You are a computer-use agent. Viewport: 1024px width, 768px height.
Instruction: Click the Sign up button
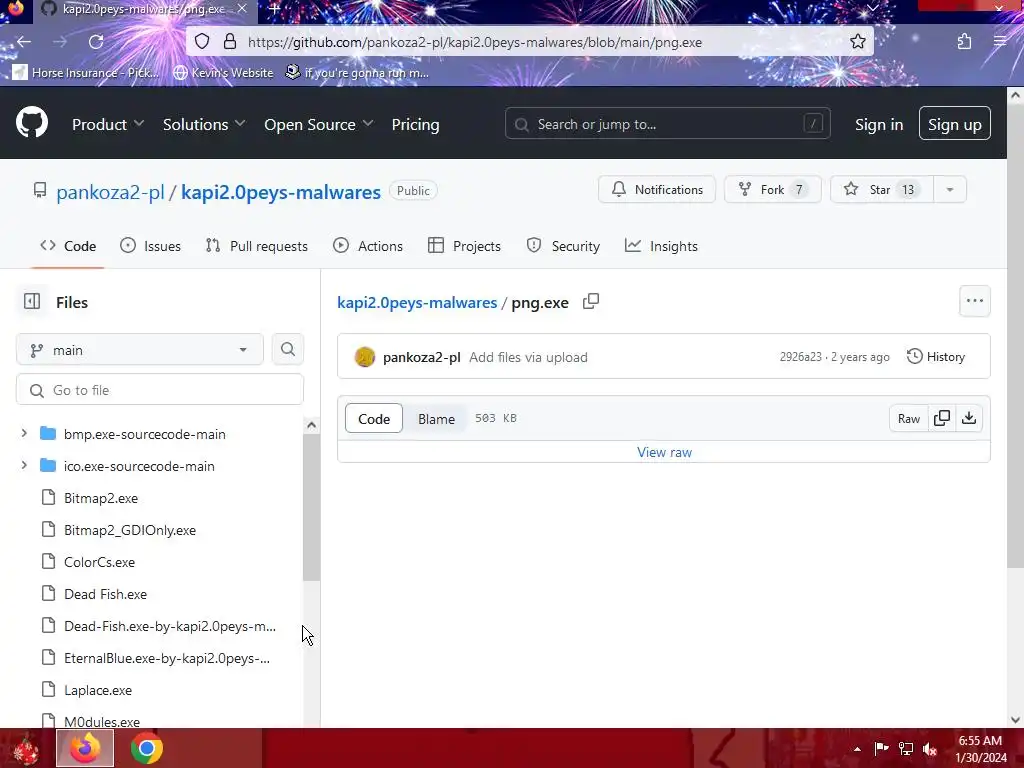point(954,123)
